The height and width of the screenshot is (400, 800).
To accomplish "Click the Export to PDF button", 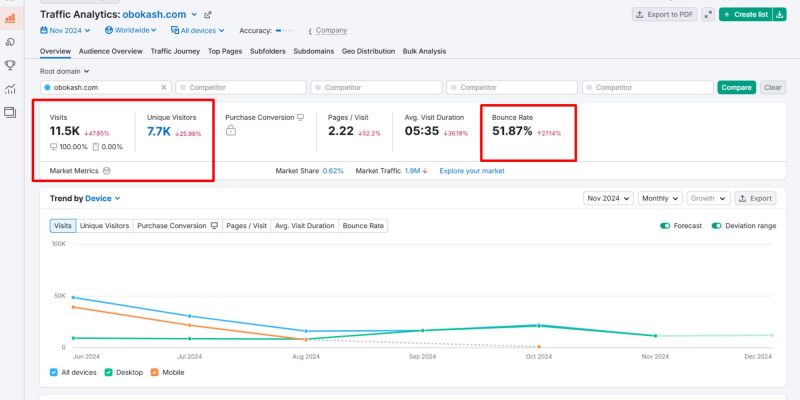I will 665,14.
